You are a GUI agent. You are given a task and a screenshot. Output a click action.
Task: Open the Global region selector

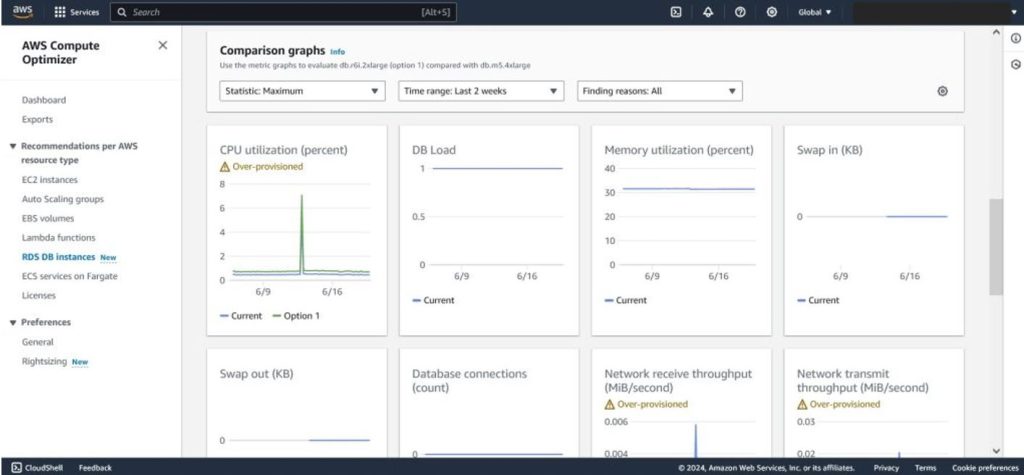814,12
